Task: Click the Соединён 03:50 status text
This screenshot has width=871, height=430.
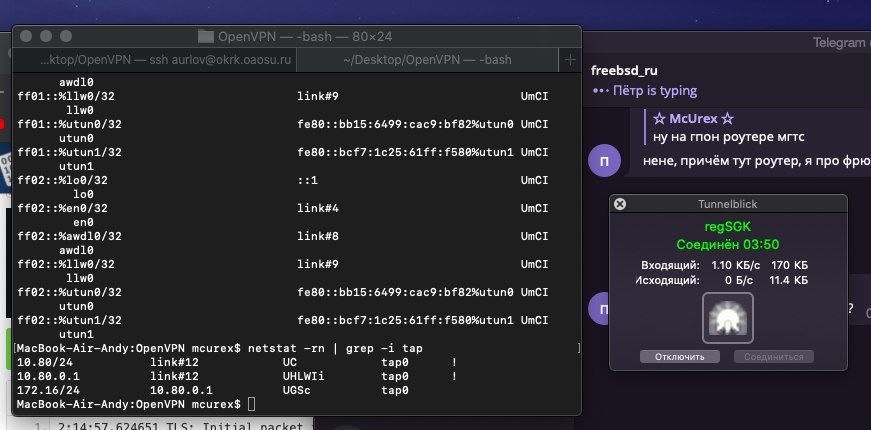Action: tap(728, 244)
